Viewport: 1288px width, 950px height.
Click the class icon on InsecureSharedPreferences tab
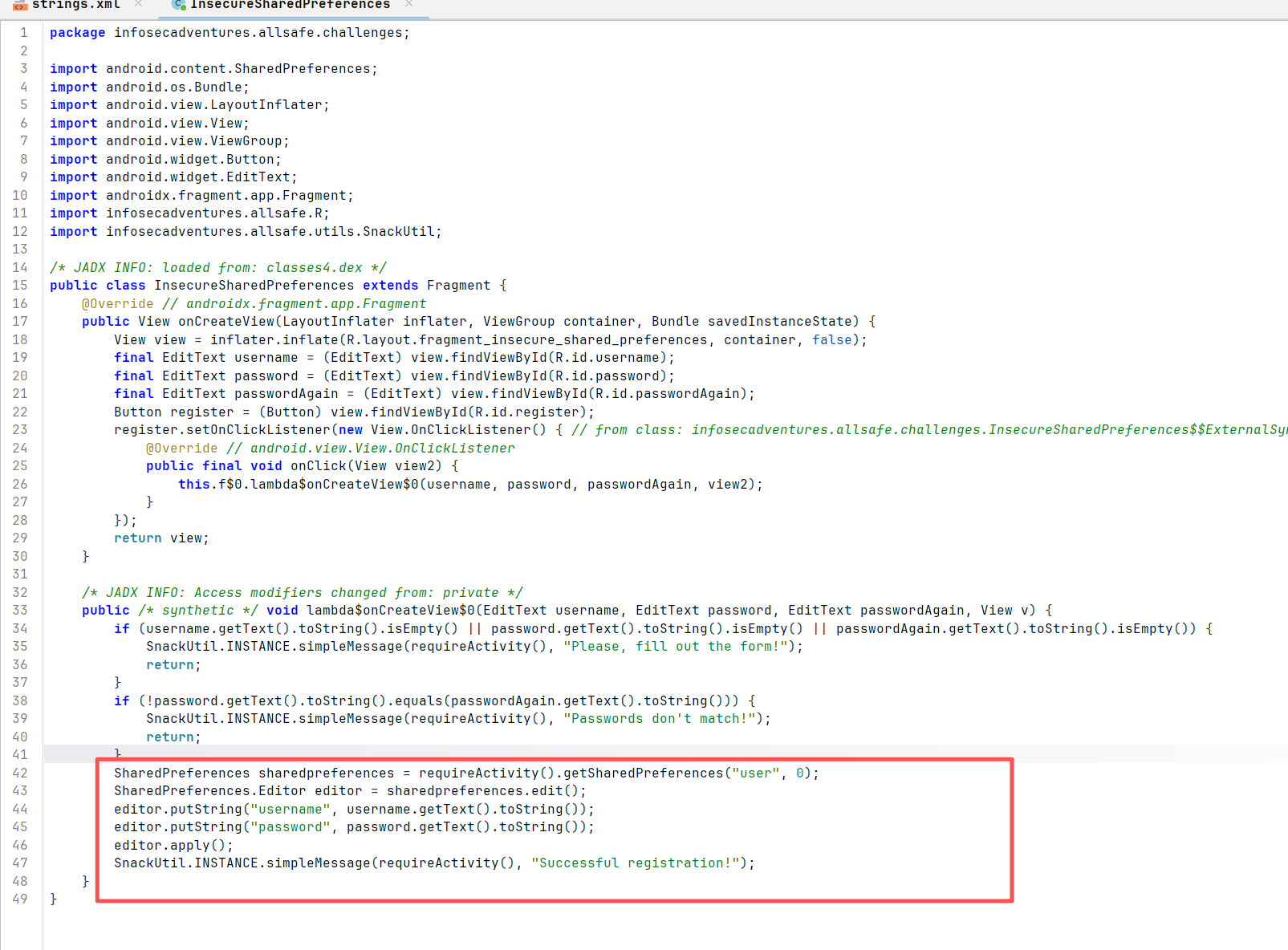click(x=178, y=5)
